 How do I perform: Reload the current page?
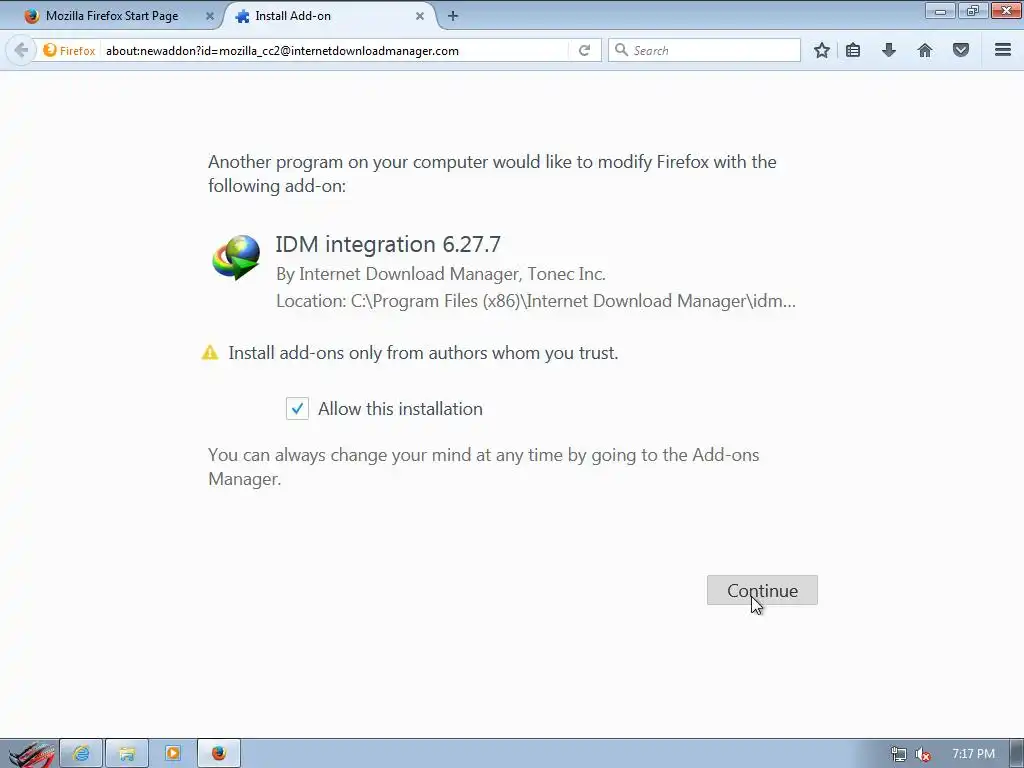tap(584, 50)
